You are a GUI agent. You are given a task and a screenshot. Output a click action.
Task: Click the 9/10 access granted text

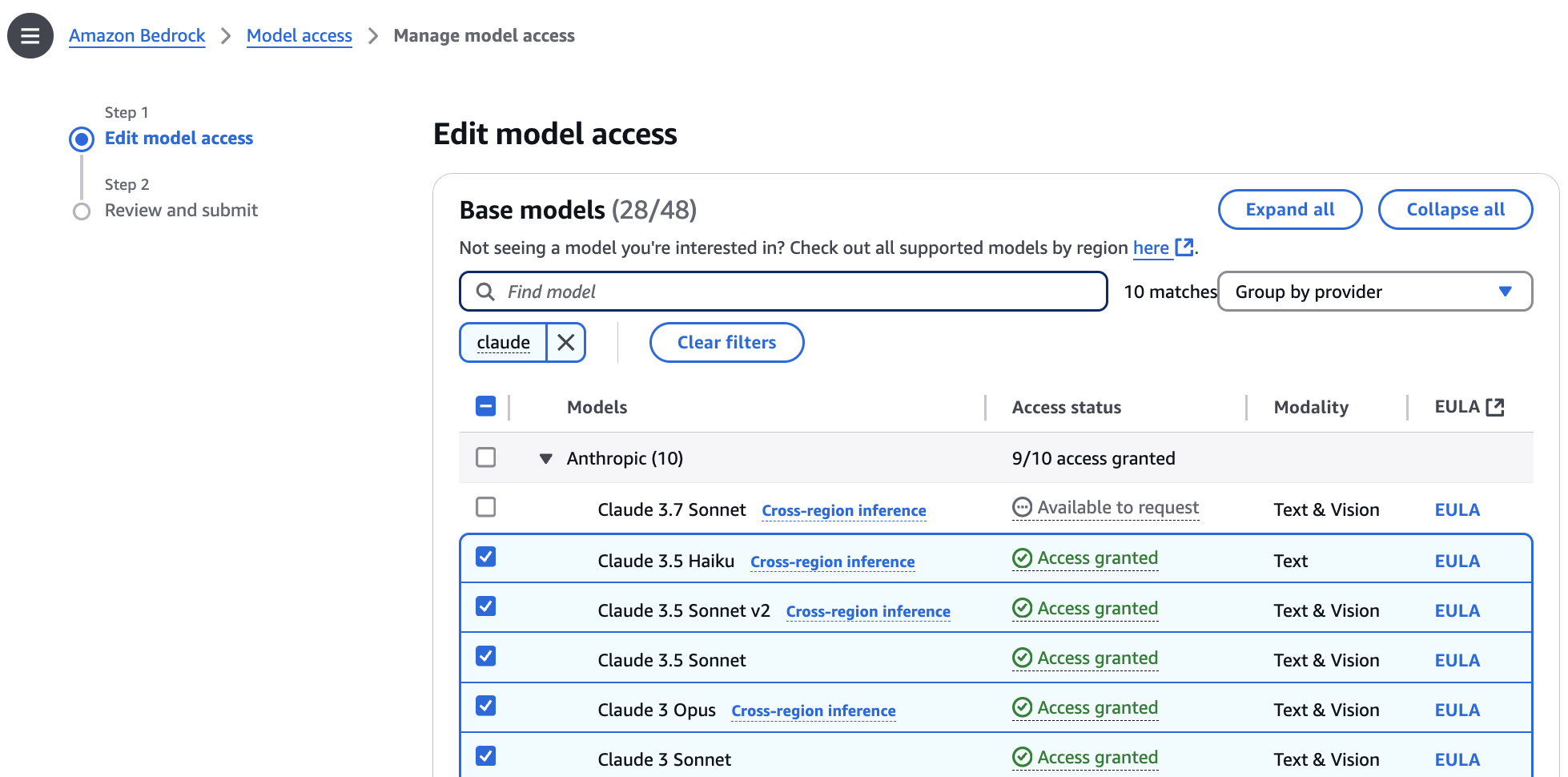[1093, 458]
